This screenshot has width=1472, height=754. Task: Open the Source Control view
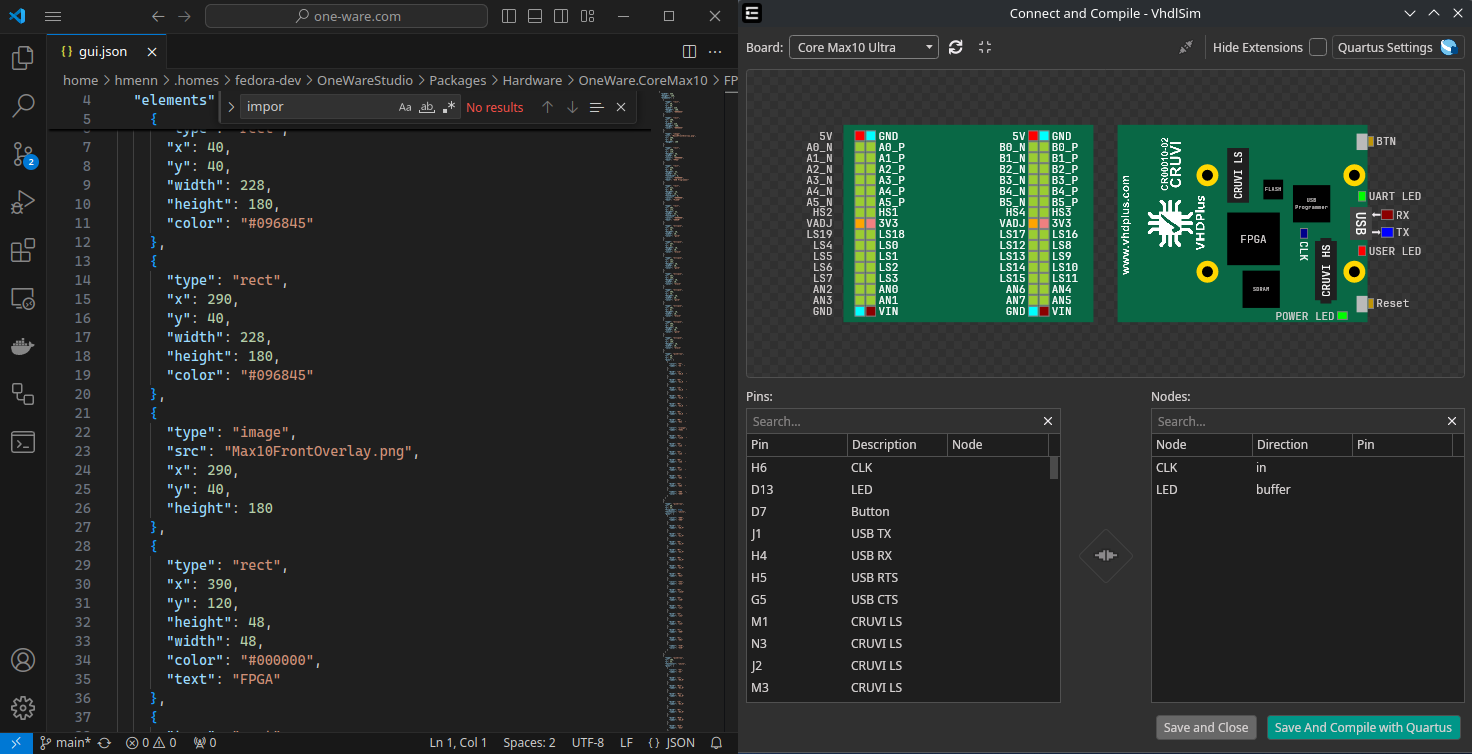23,153
